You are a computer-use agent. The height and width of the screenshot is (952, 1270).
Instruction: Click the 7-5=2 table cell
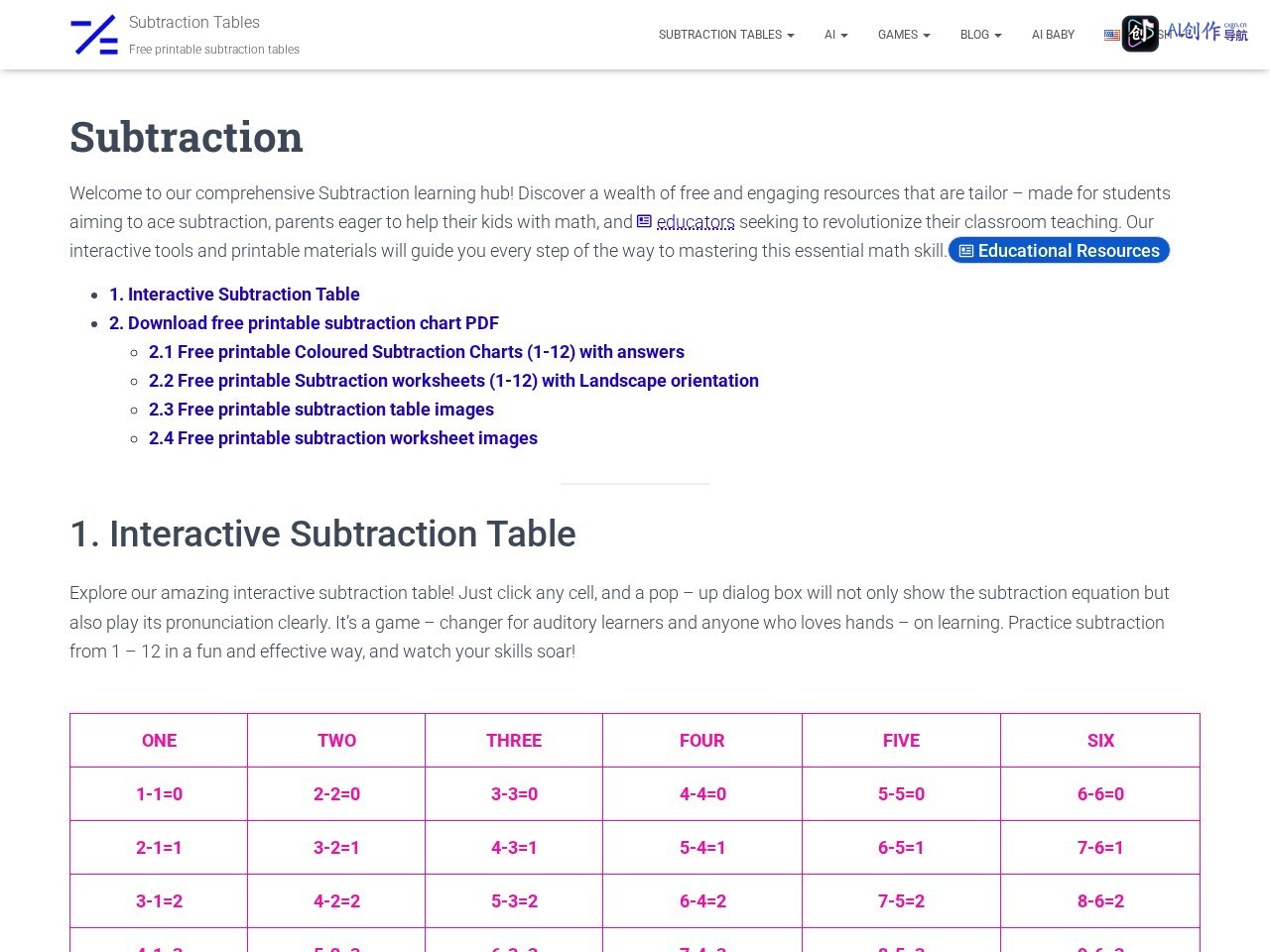(901, 901)
